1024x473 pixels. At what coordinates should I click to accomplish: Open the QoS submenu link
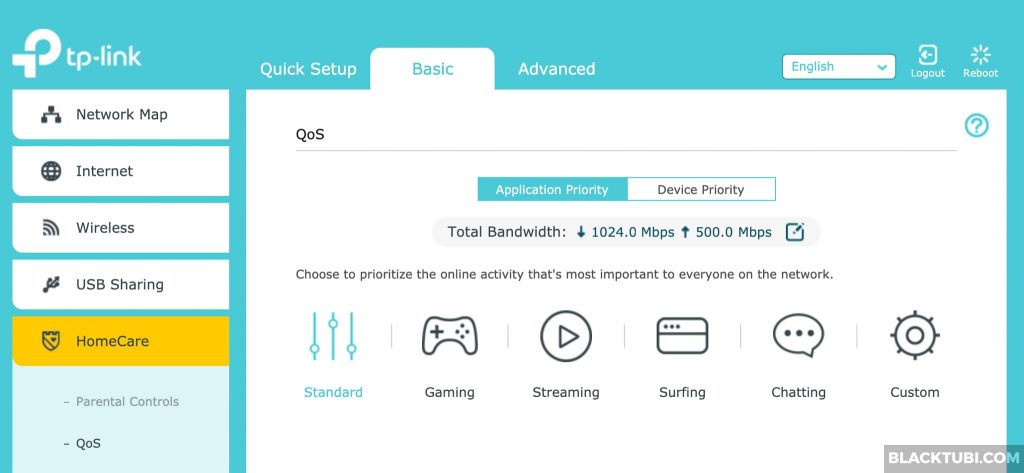(88, 444)
